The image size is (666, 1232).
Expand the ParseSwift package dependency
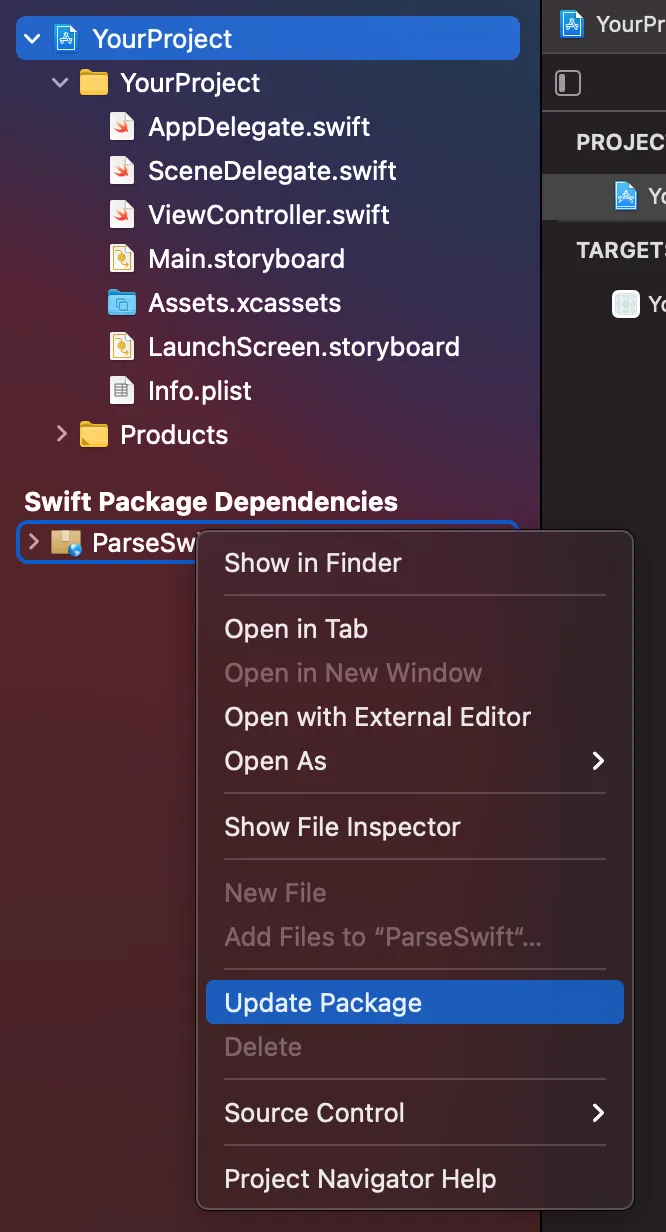(x=33, y=542)
